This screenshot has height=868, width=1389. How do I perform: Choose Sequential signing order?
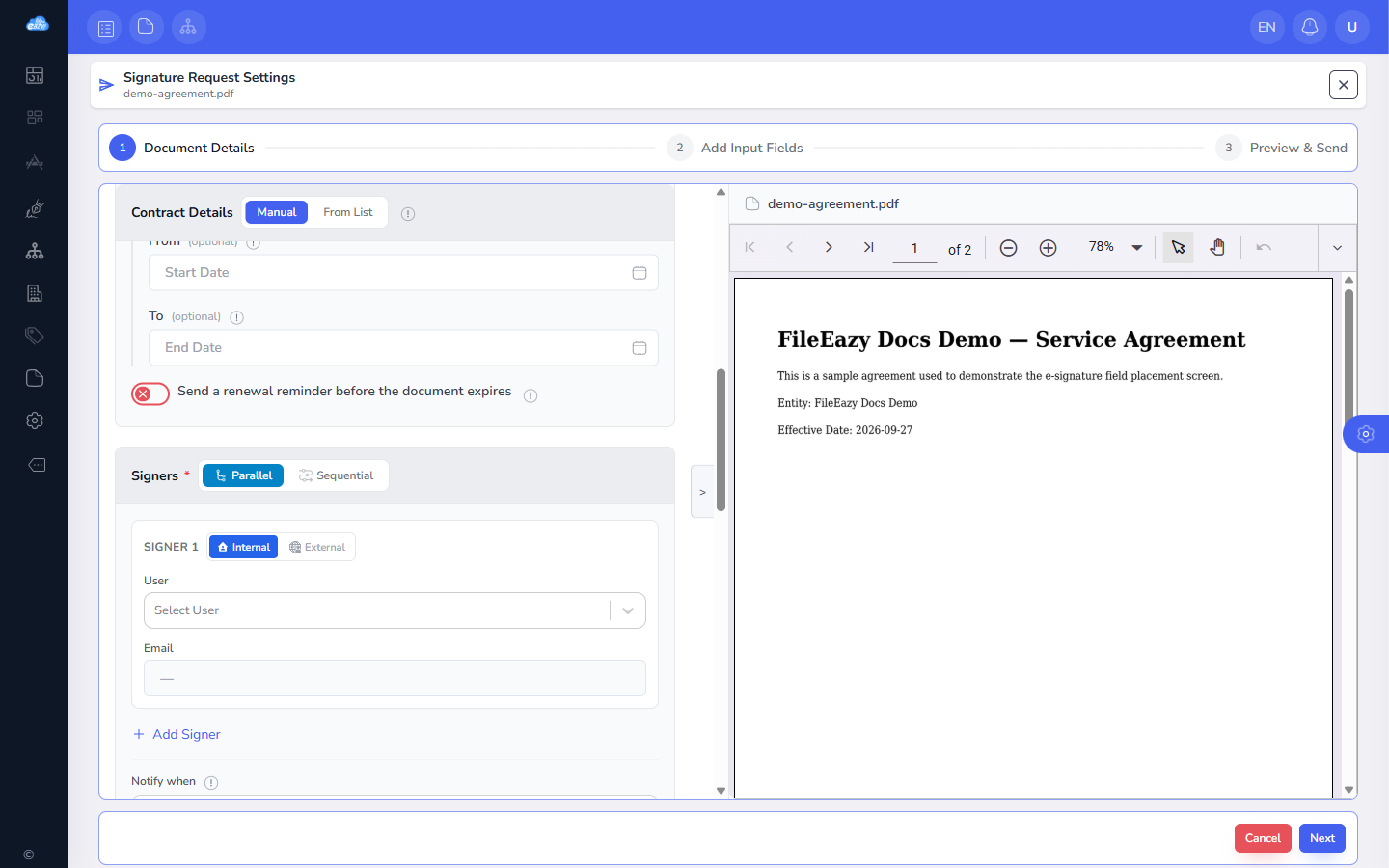pos(336,475)
